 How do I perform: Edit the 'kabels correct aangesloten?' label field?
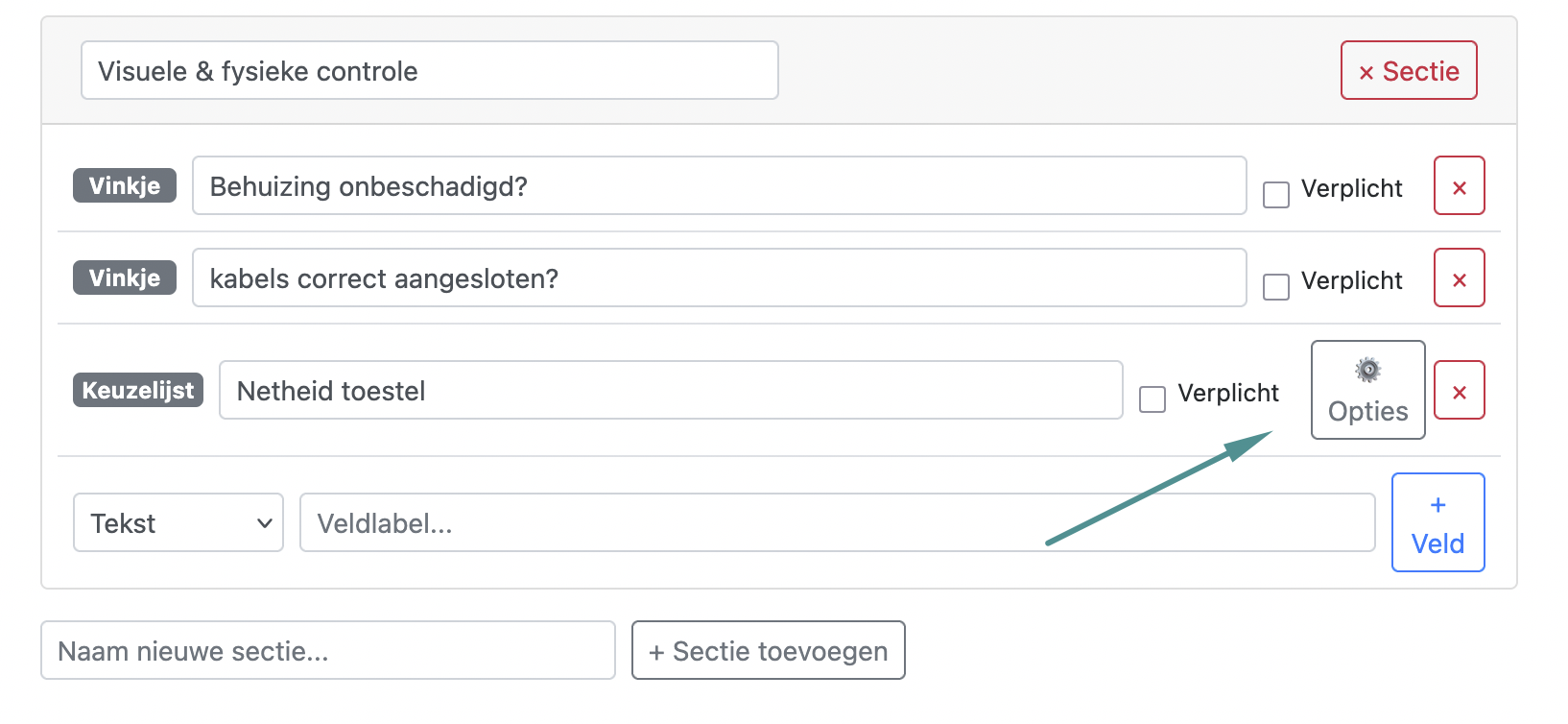(719, 278)
